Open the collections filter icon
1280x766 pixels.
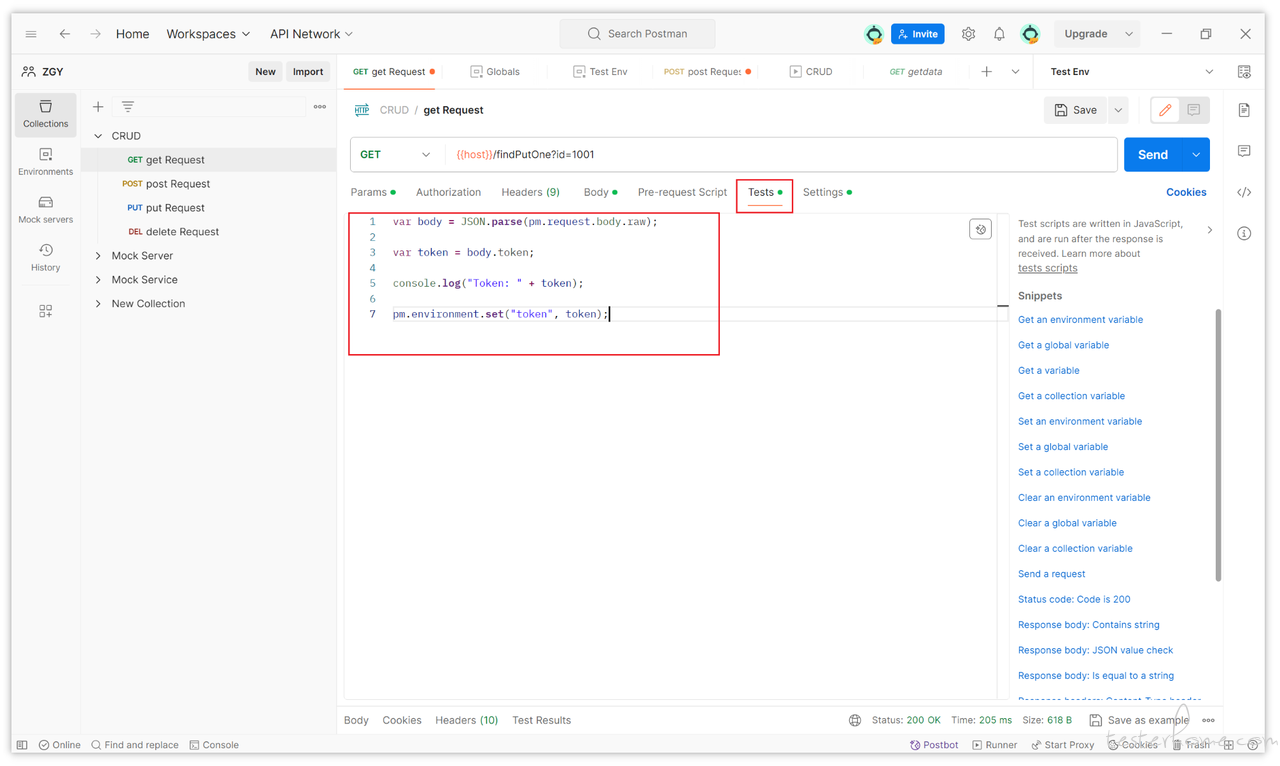pos(128,106)
